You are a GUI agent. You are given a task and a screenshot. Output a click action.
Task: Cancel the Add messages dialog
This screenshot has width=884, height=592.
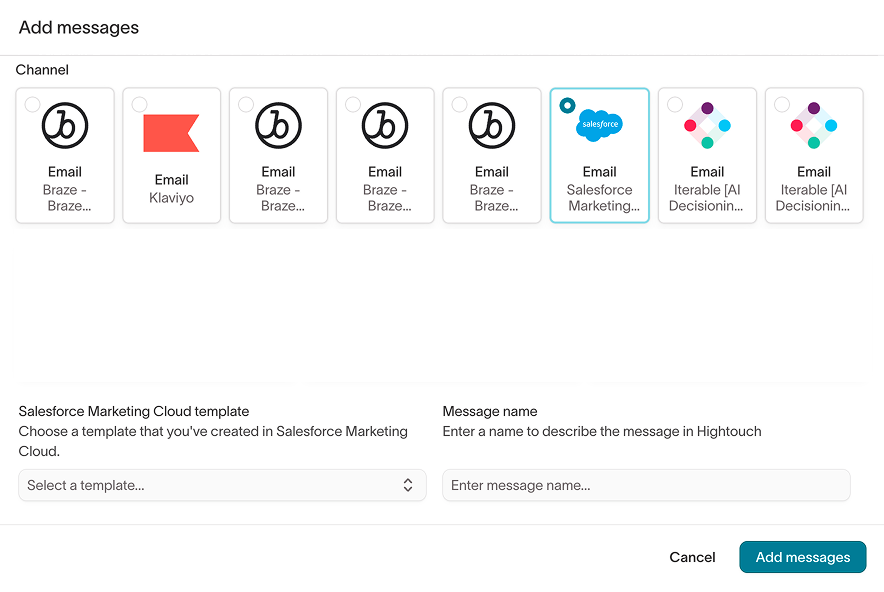click(x=692, y=557)
